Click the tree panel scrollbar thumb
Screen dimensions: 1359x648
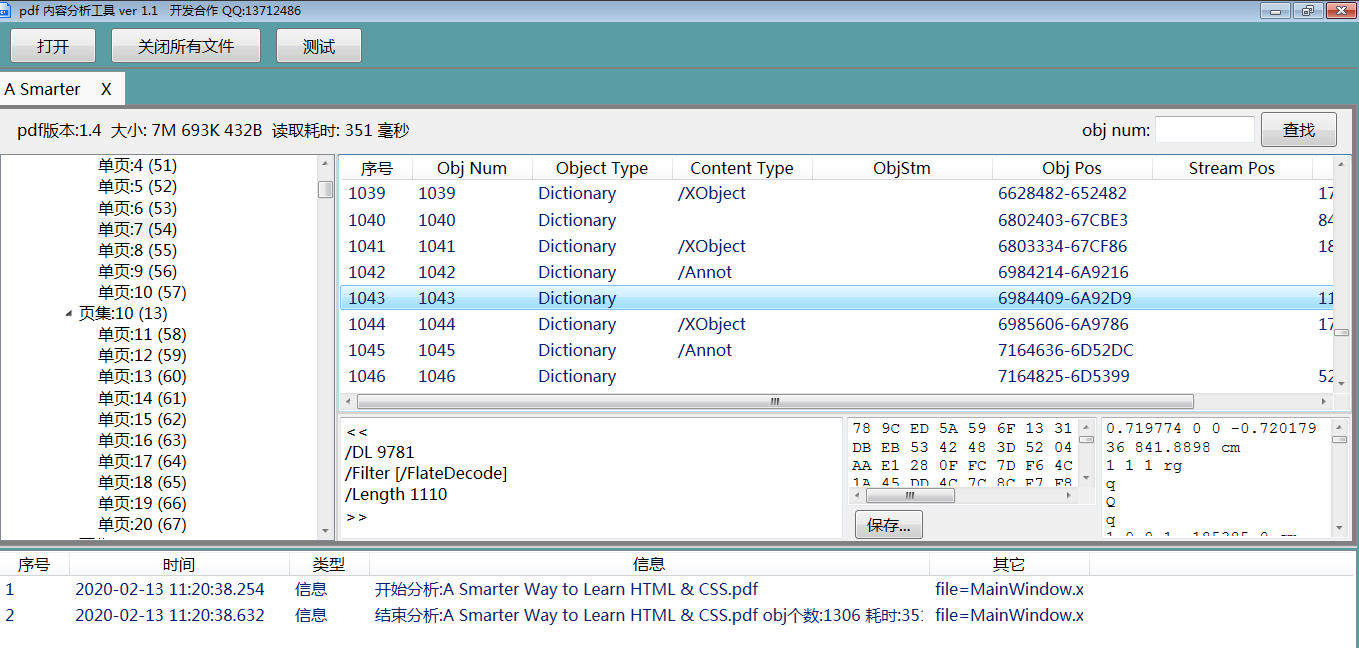(324, 189)
